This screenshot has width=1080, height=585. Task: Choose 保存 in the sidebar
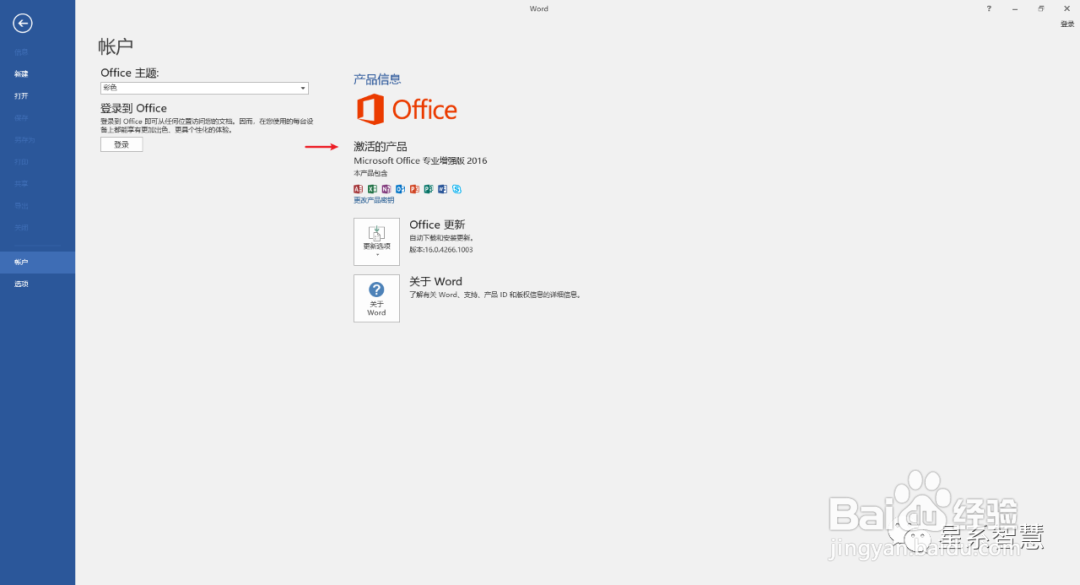pos(21,118)
